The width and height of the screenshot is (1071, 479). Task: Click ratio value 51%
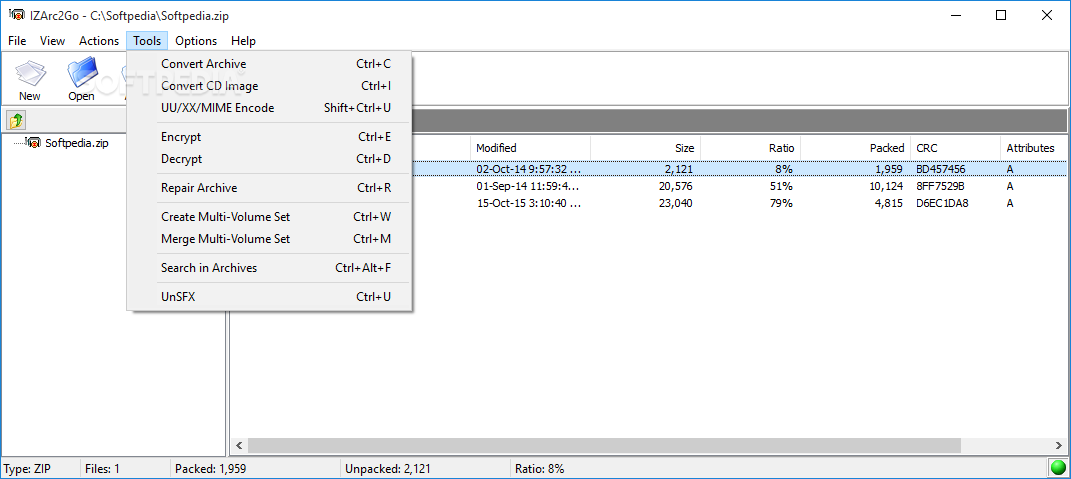(781, 186)
